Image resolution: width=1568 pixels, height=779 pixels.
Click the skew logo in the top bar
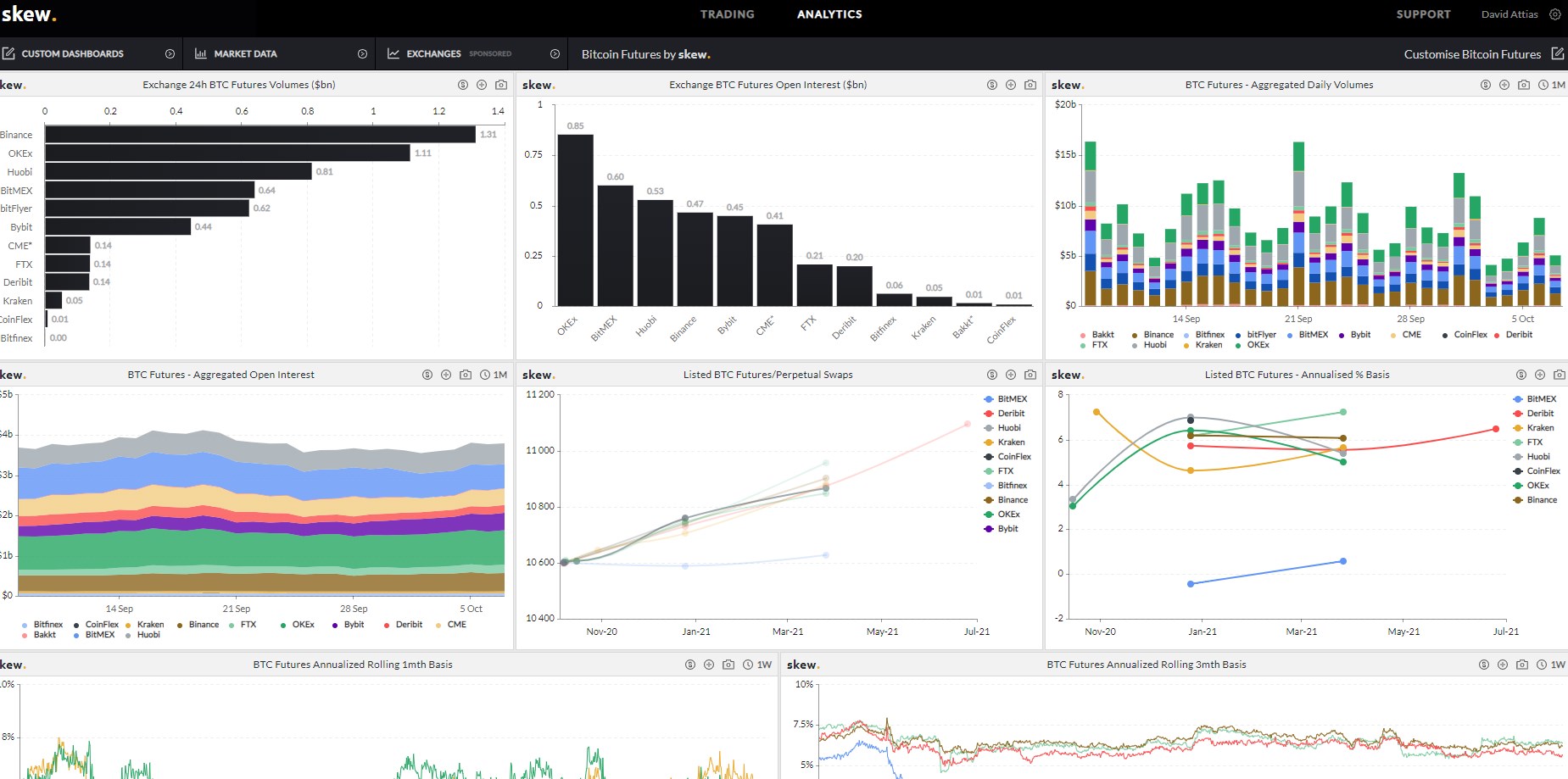29,14
